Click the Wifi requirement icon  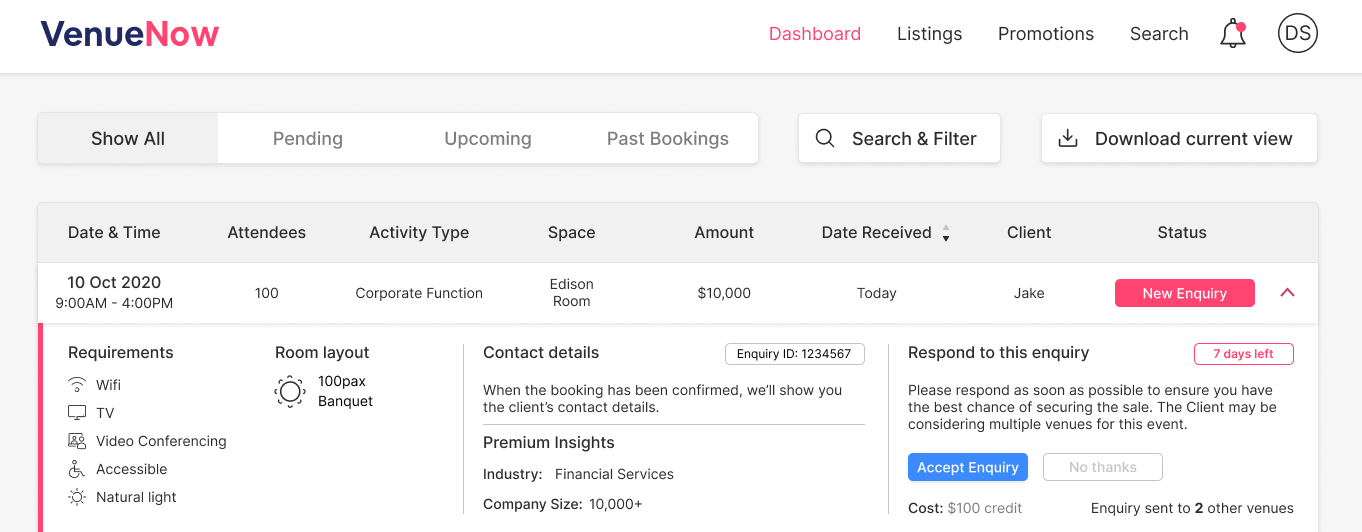pyautogui.click(x=77, y=385)
